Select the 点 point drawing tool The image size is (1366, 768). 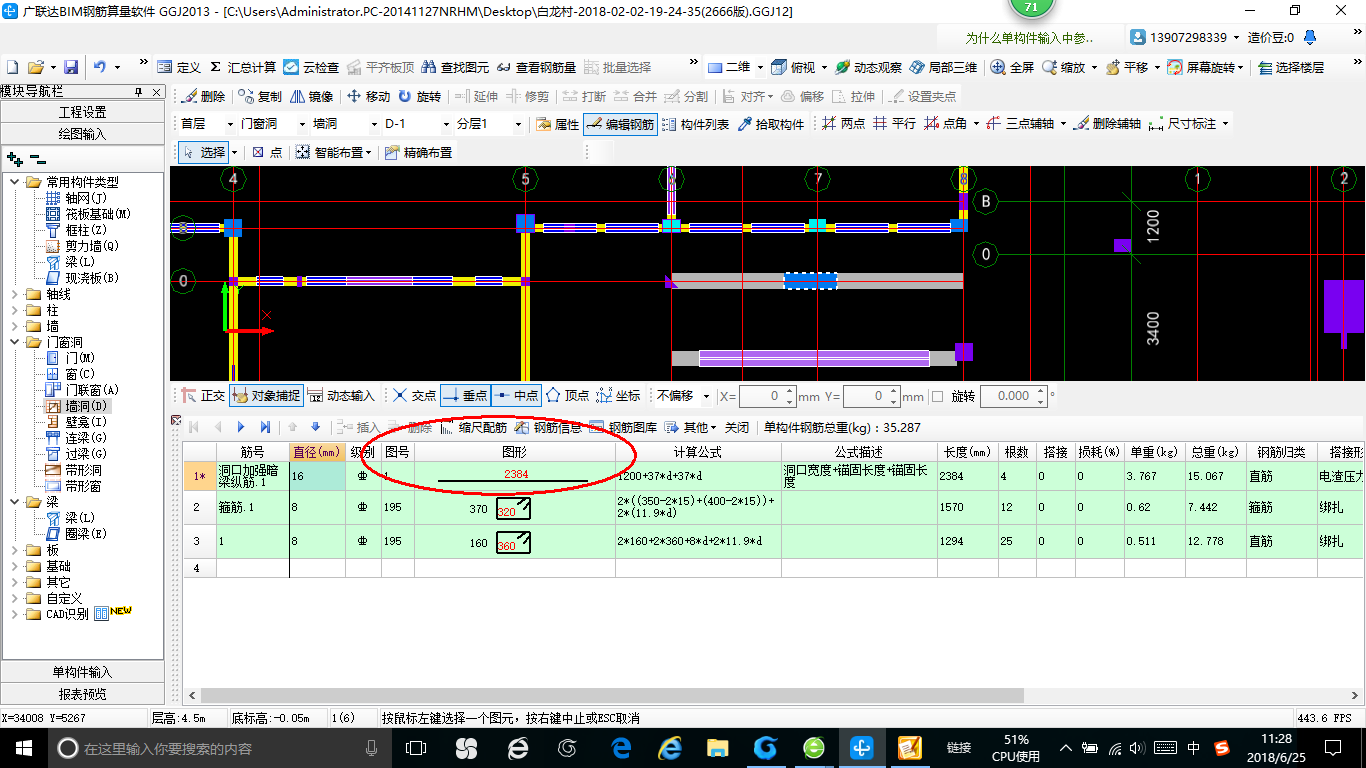(x=267, y=153)
